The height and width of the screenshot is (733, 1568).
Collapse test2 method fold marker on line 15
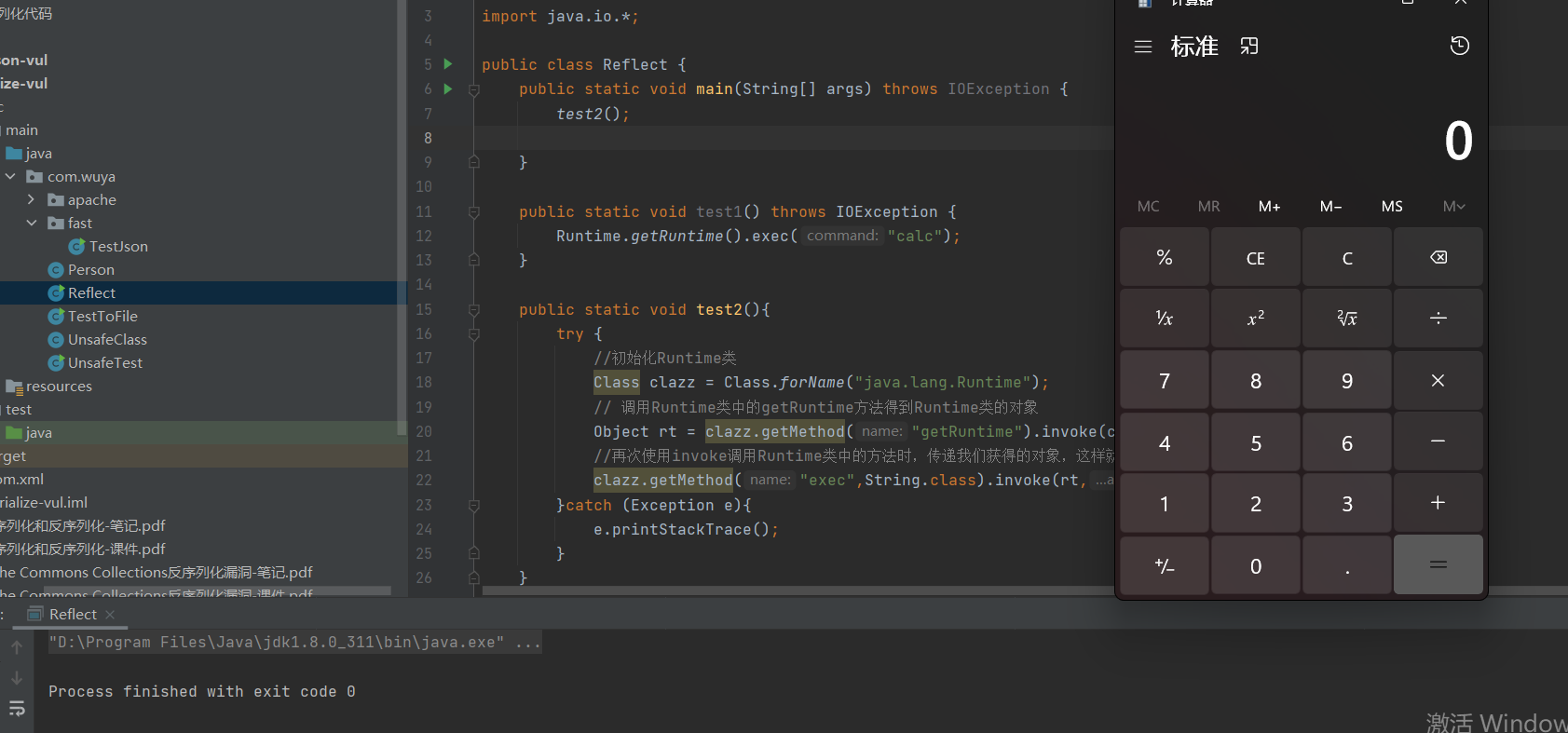tap(473, 310)
